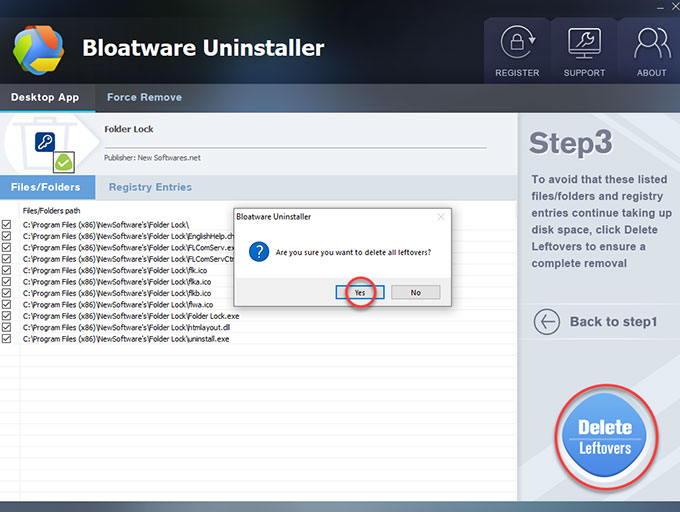Image resolution: width=680 pixels, height=512 pixels.
Task: Uncheck the EnglishHelp row checkbox
Action: (x=7, y=236)
